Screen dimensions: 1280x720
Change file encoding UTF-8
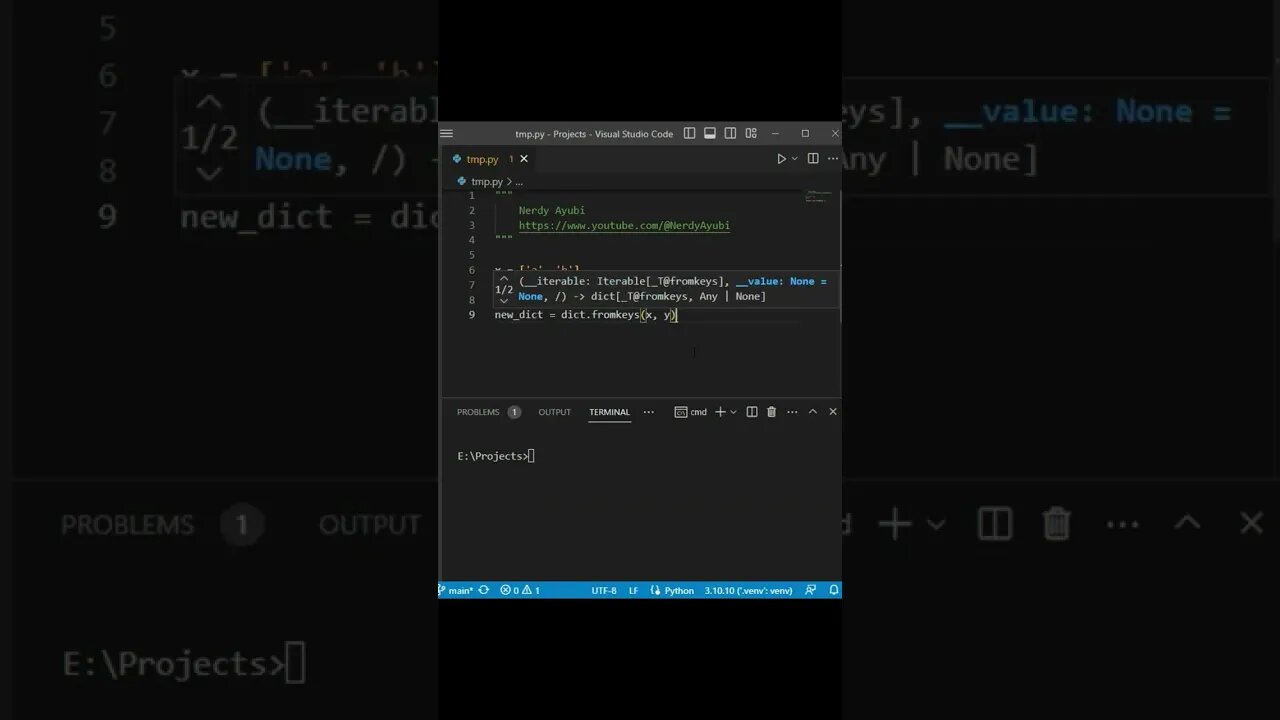604,591
